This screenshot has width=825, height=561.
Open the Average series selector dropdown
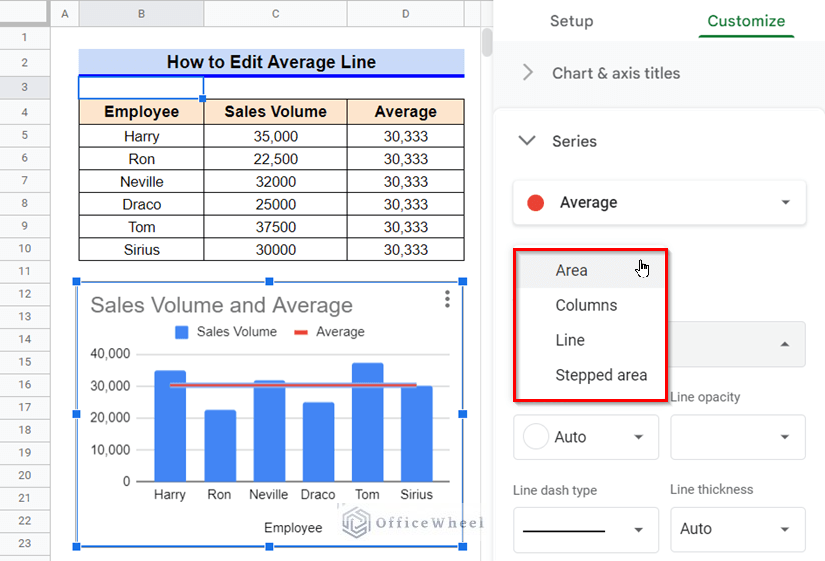[x=659, y=203]
